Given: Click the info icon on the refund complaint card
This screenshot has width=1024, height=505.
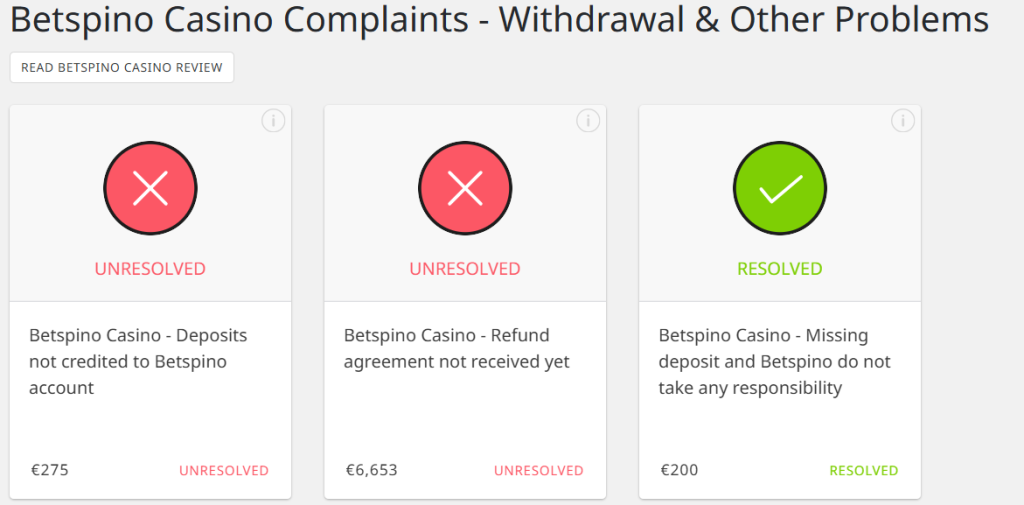Looking at the screenshot, I should [x=588, y=121].
